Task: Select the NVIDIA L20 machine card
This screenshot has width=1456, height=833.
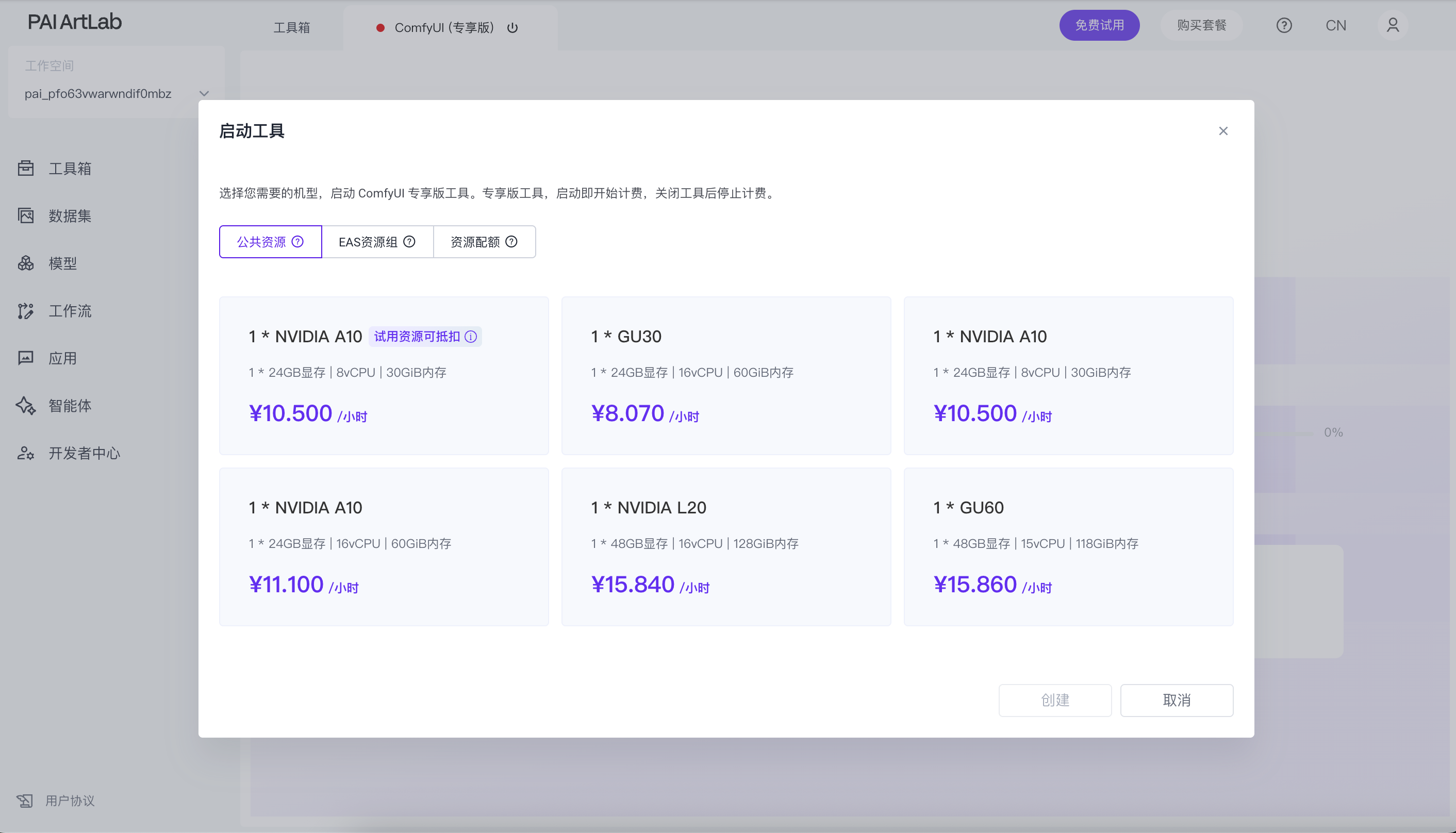Action: (726, 546)
